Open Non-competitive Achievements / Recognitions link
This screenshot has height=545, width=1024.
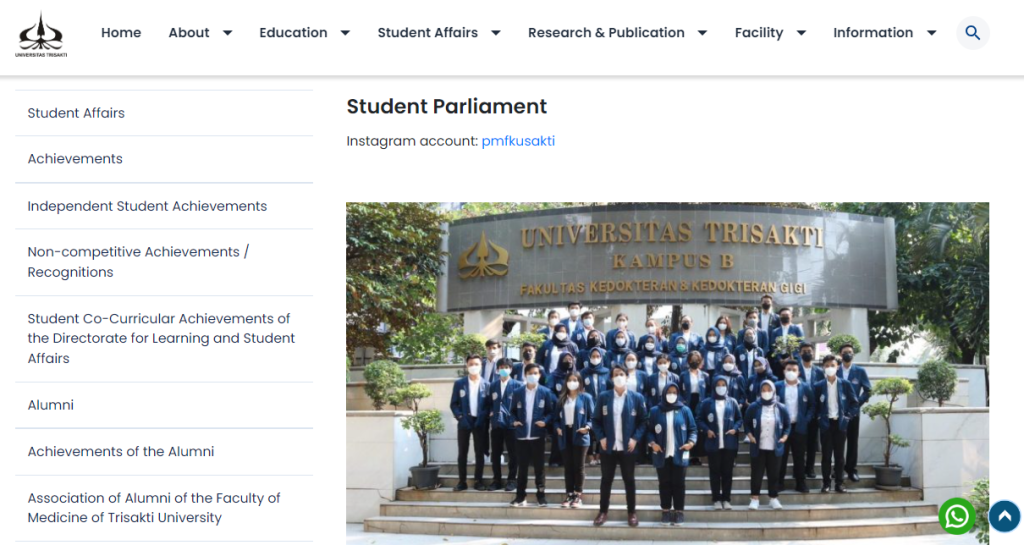pos(164,262)
